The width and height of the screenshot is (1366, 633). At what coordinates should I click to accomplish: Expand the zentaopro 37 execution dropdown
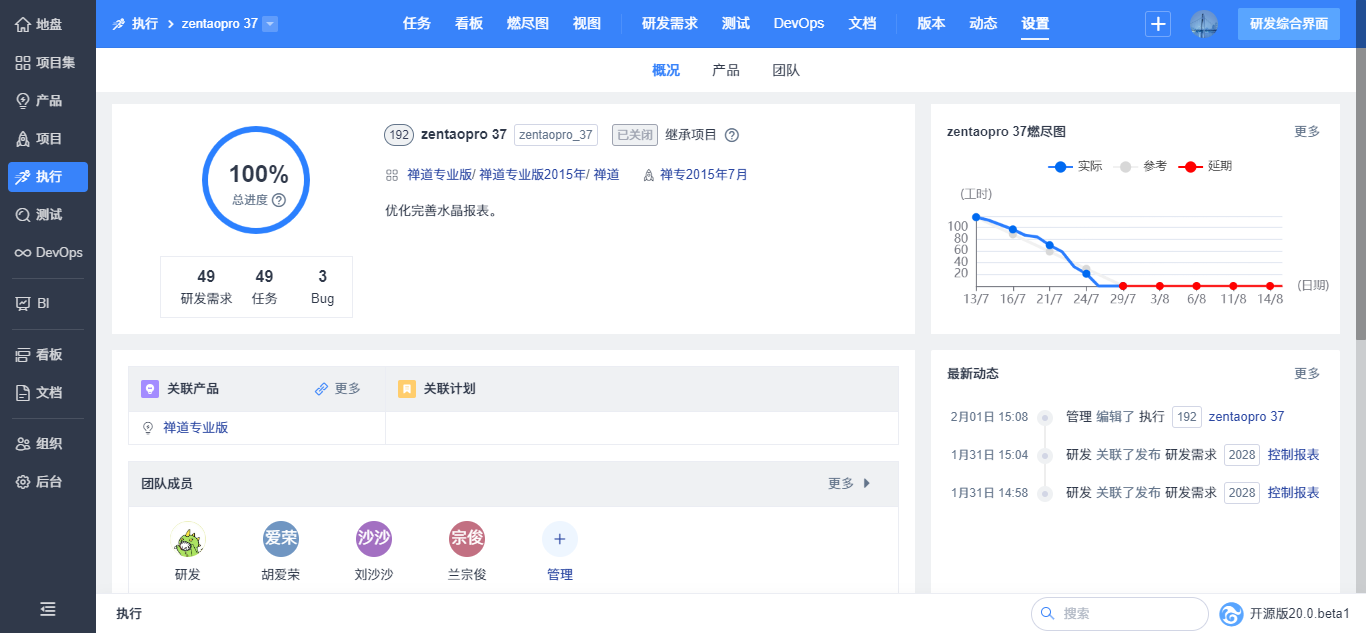click(x=270, y=24)
